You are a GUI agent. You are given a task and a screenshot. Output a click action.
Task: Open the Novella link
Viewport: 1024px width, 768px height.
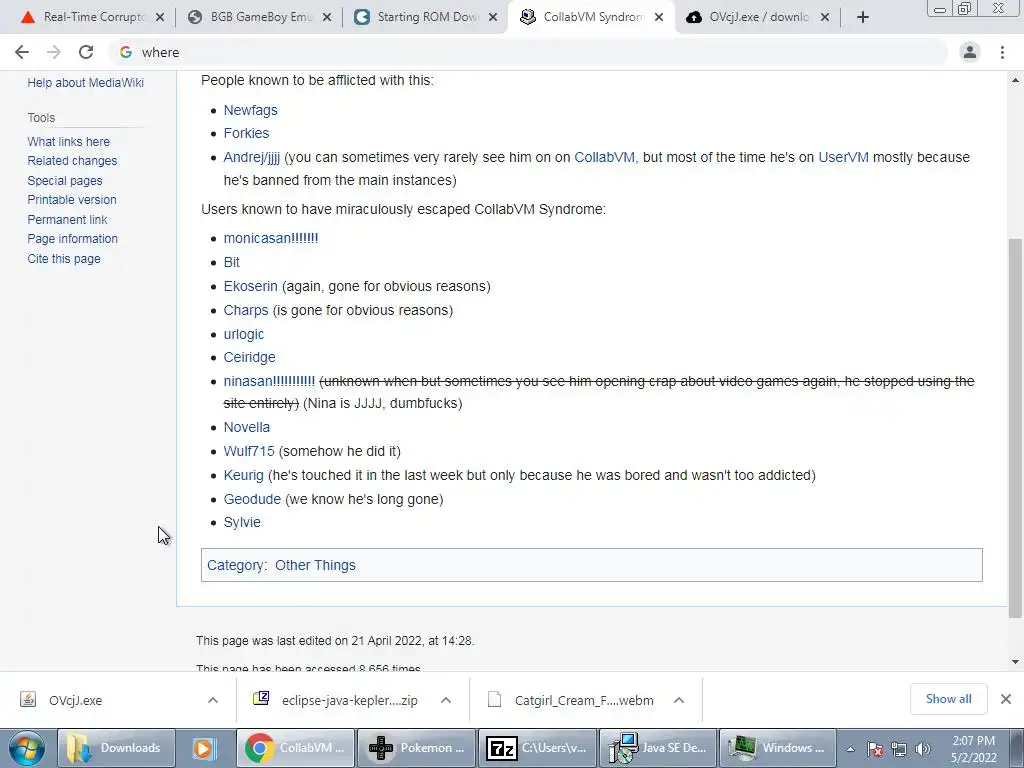click(x=247, y=428)
